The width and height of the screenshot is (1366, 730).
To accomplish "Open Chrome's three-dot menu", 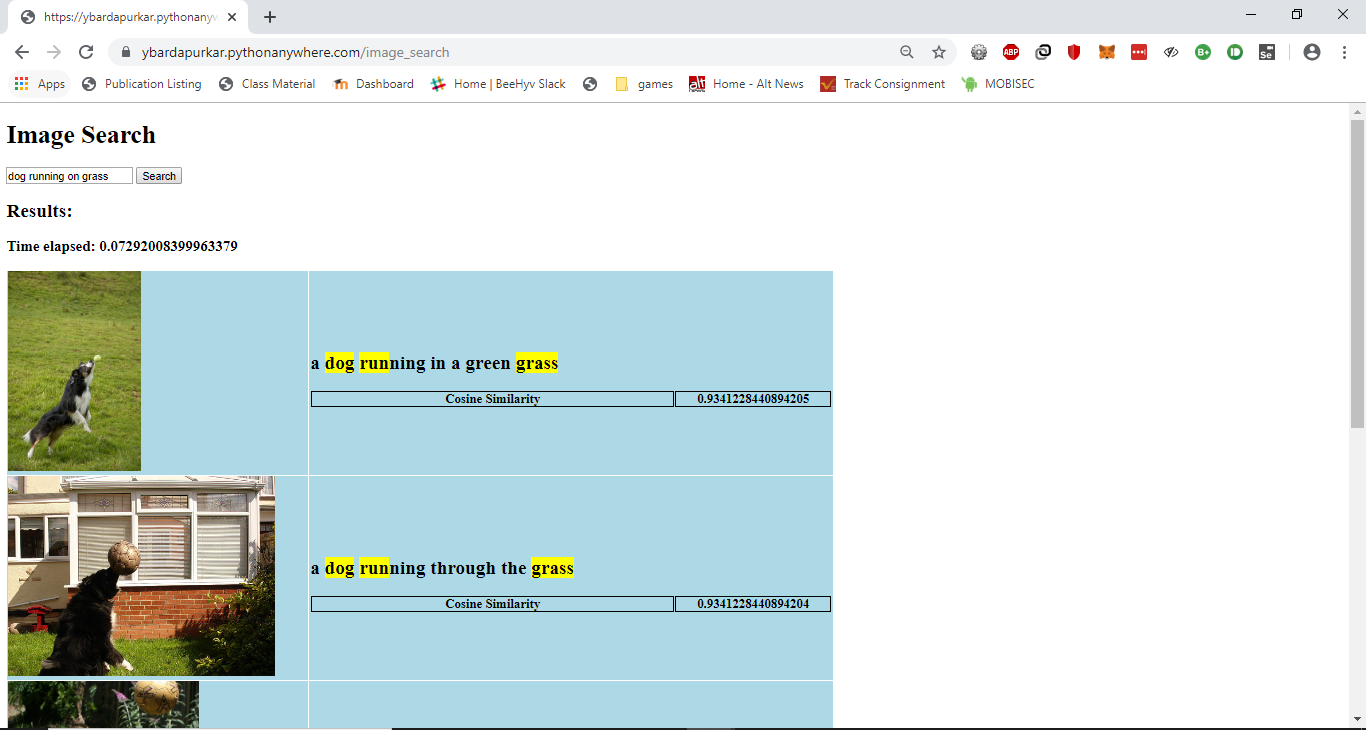I will [x=1344, y=53].
